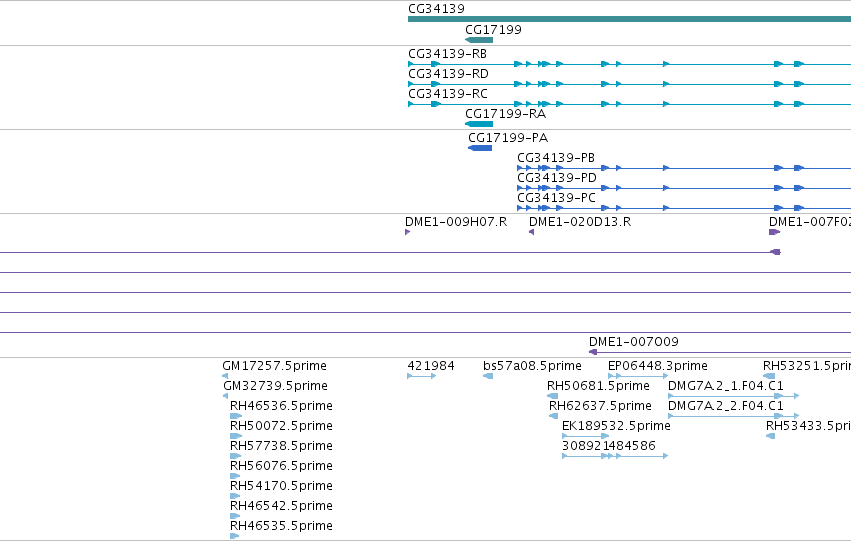Click the EP06448.3prime feature line
Viewport: 851px width, 541px height.
(638, 376)
